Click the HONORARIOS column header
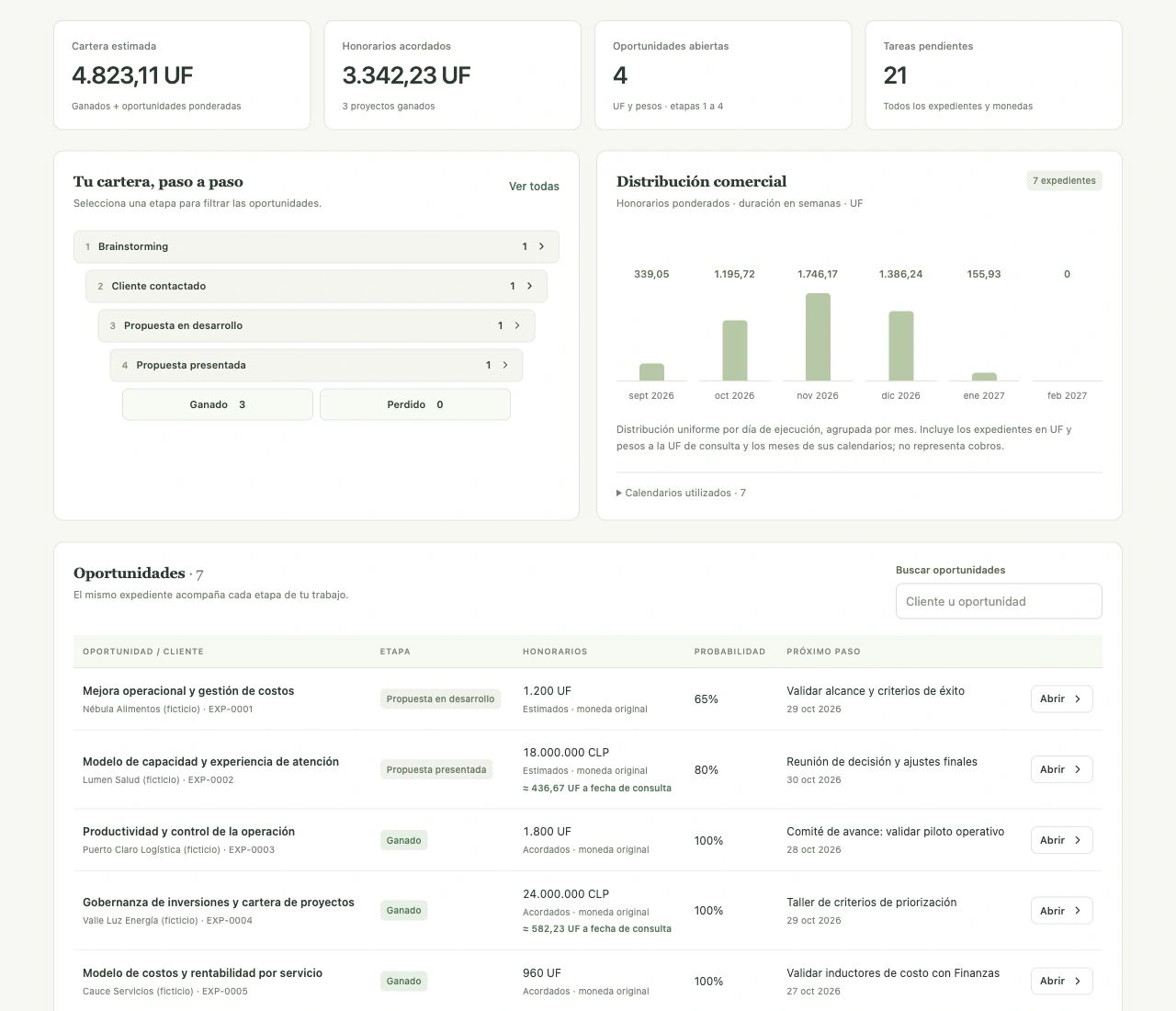Image resolution: width=1176 pixels, height=1011 pixels. (x=555, y=652)
